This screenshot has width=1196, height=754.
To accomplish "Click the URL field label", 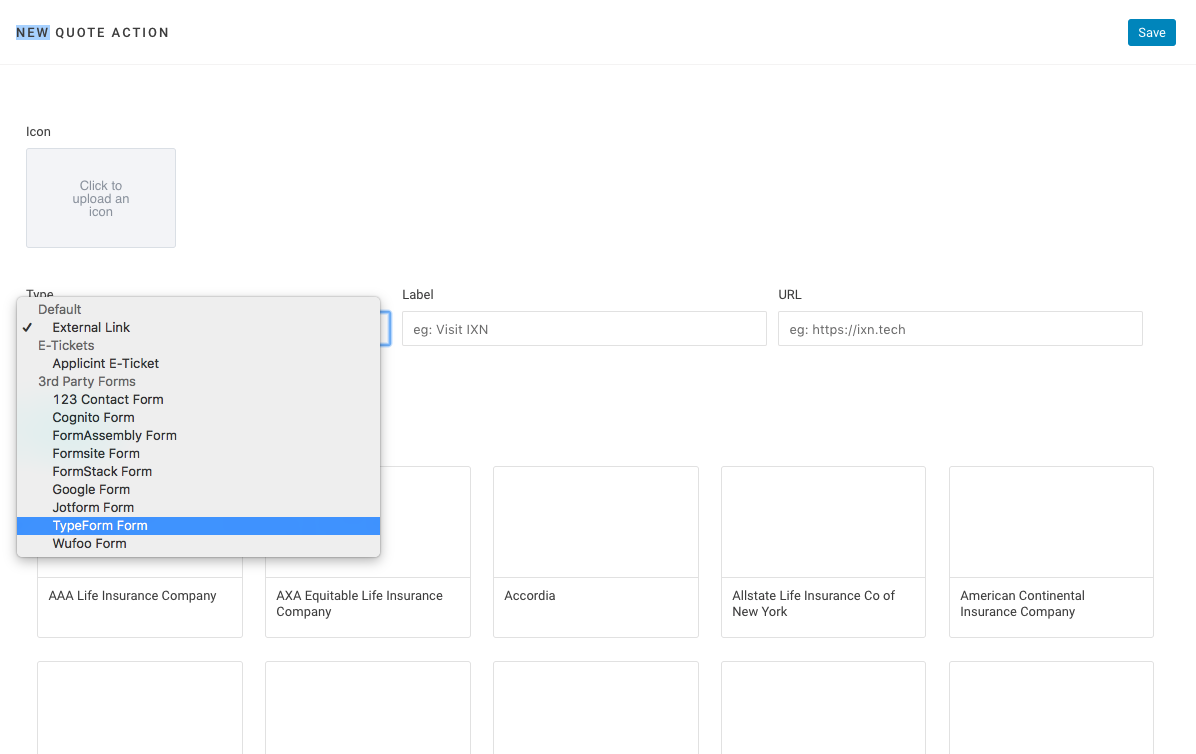I will coord(789,295).
